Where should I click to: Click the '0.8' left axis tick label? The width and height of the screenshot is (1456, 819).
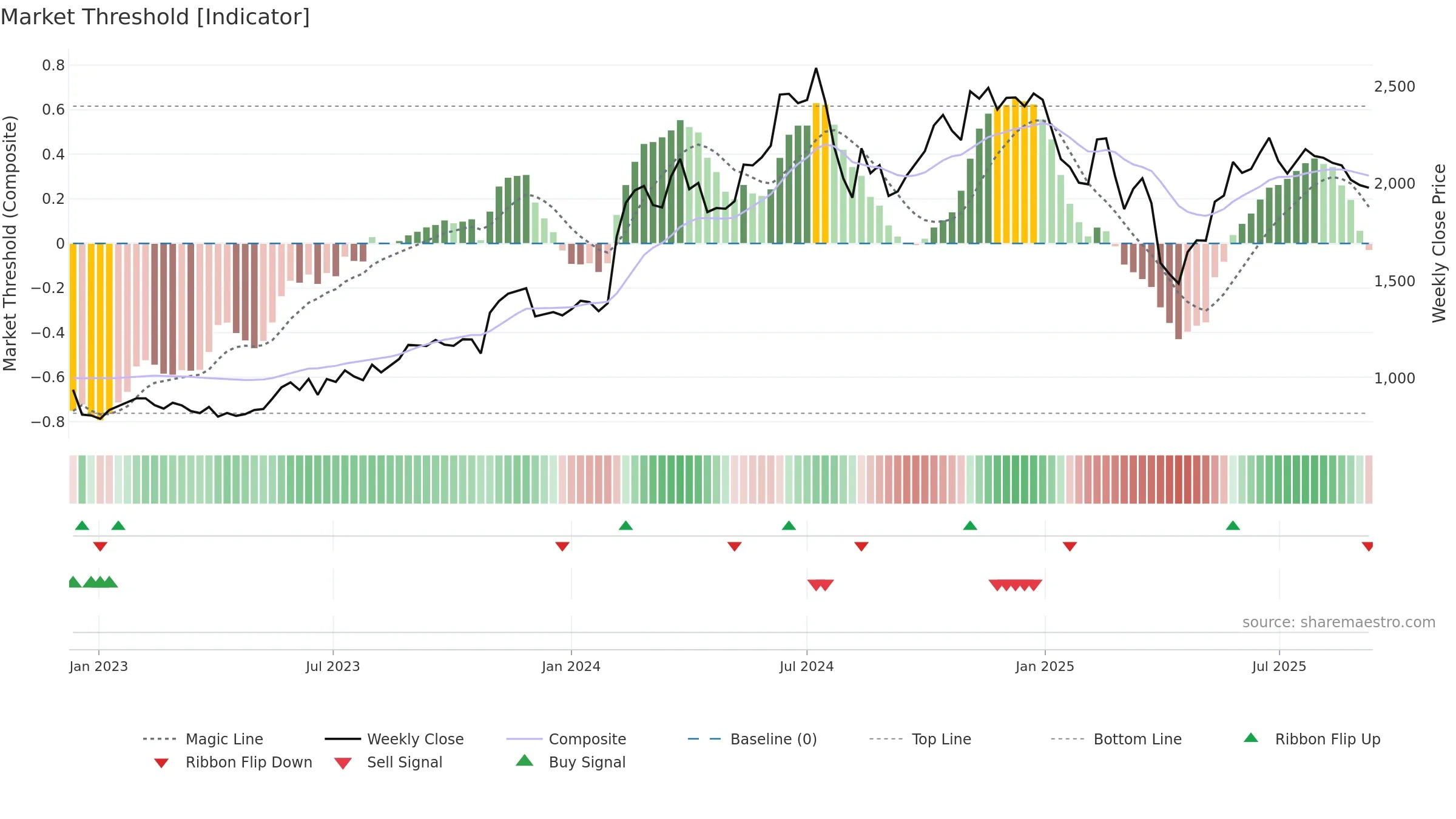pyautogui.click(x=53, y=65)
